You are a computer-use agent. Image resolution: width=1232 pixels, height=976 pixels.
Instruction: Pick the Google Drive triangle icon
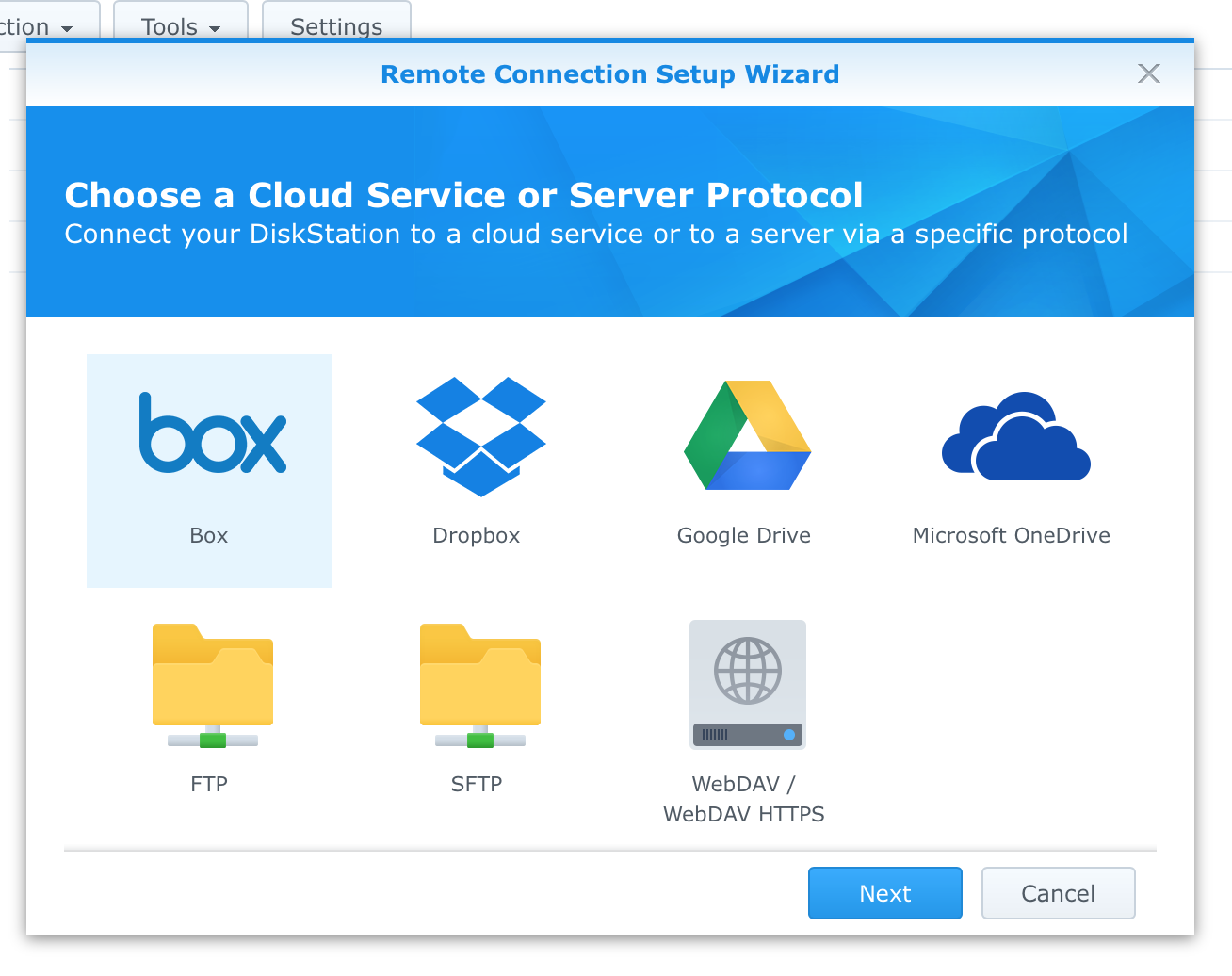click(x=747, y=435)
